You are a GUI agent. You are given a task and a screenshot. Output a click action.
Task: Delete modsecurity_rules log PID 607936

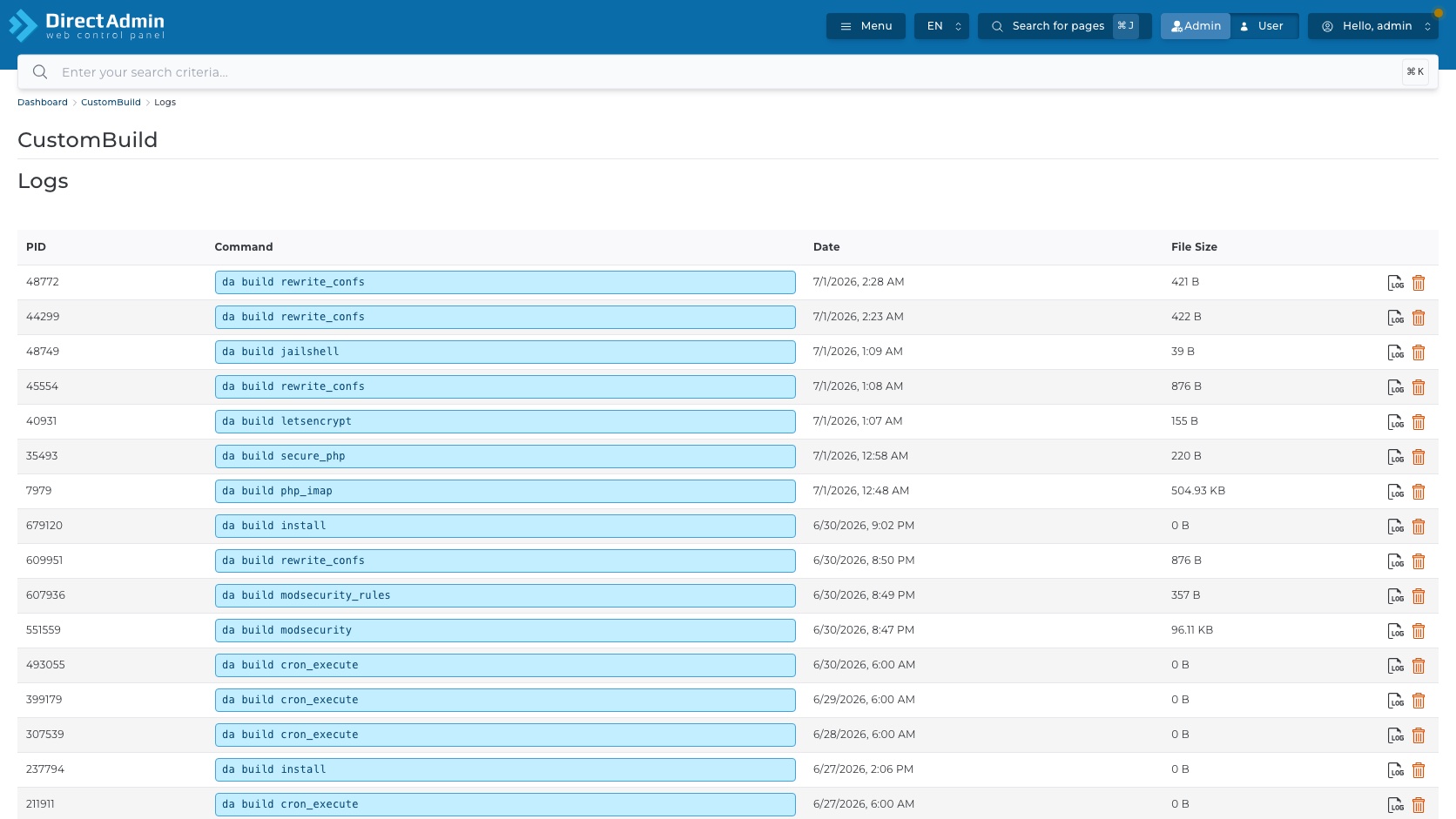(1419, 596)
